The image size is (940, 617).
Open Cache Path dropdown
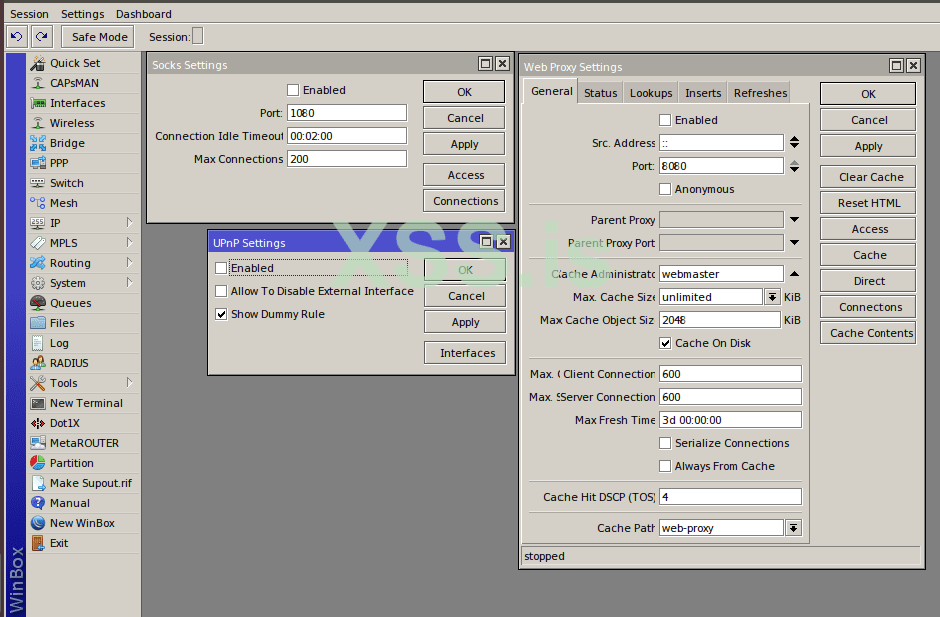tap(793, 528)
